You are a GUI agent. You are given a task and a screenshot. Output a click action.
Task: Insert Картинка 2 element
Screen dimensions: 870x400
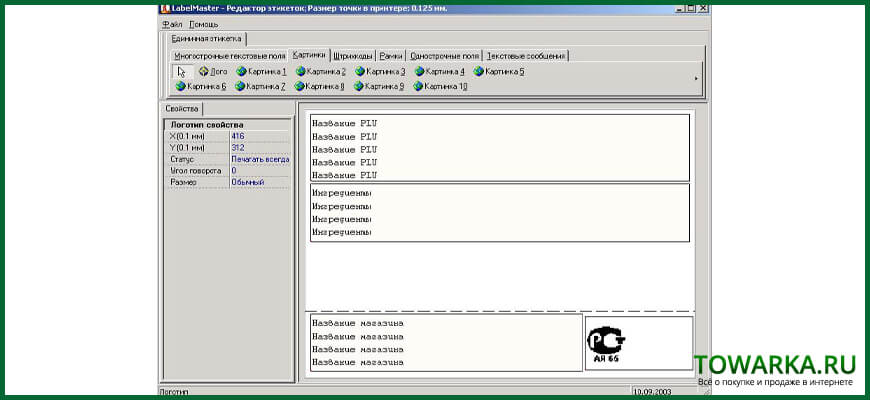coord(321,72)
